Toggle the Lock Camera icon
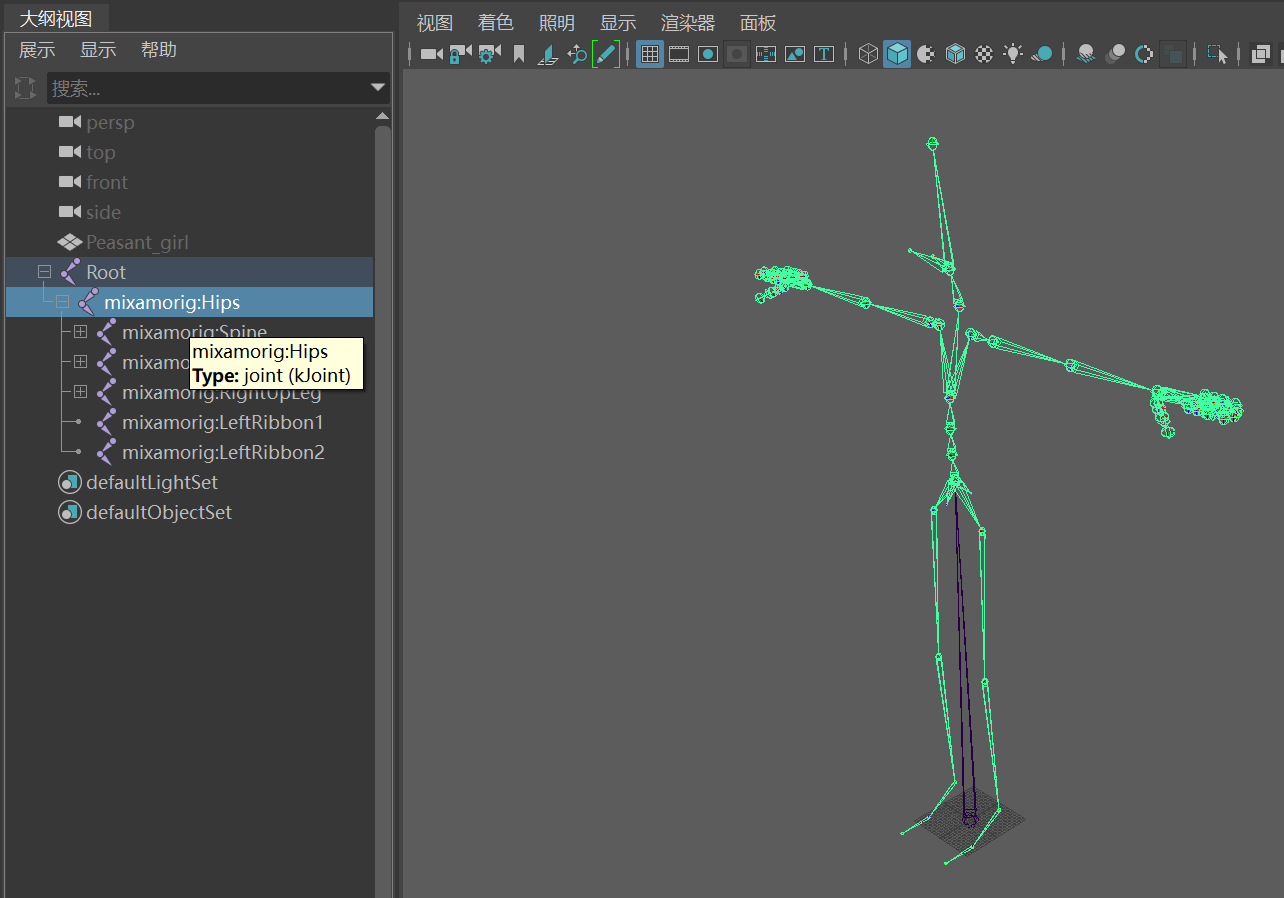 point(460,54)
